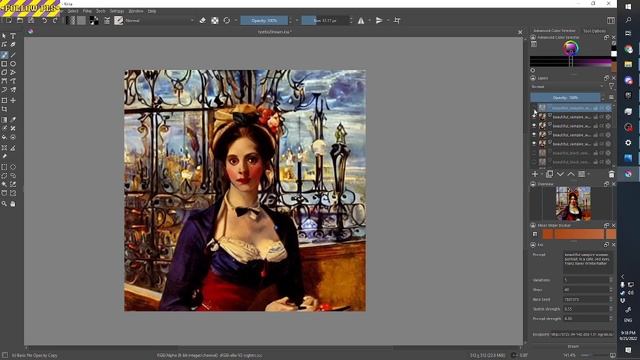Select the Pan hand tool
640x360 pixels.
click(13, 203)
